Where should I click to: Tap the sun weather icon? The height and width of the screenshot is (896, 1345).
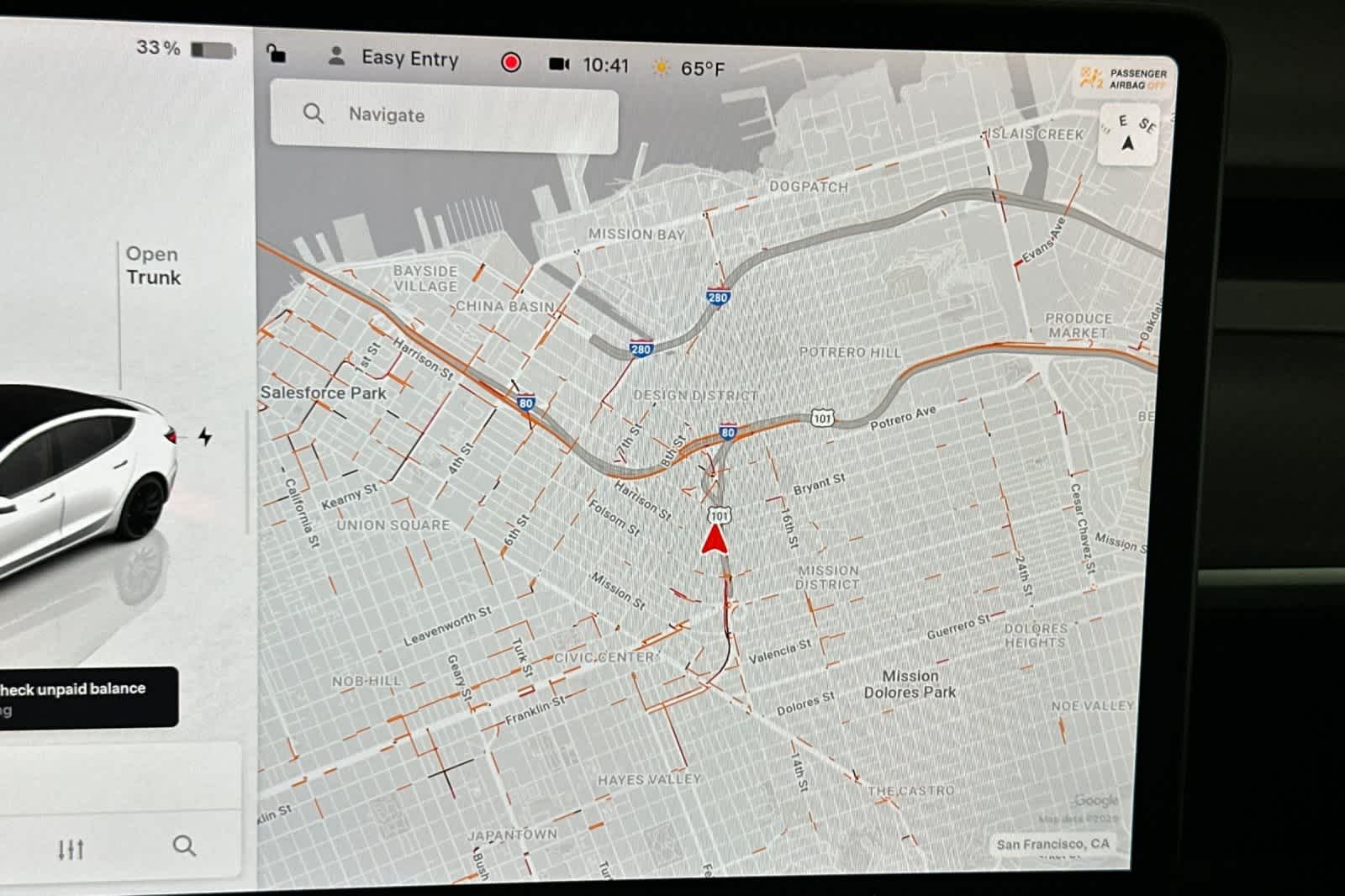[x=662, y=66]
